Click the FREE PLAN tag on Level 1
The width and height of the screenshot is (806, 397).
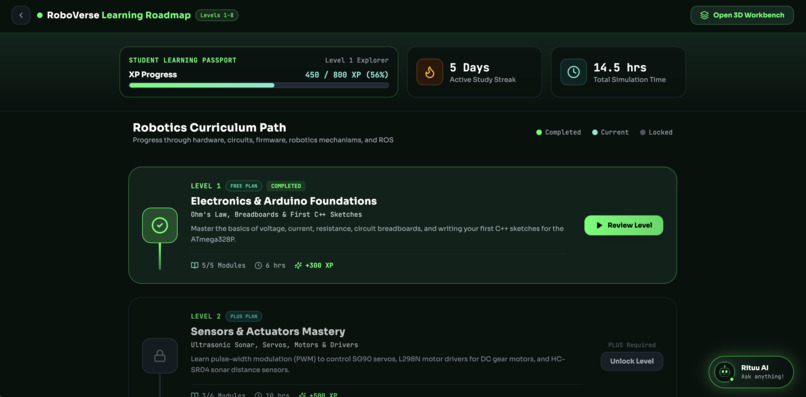point(244,186)
